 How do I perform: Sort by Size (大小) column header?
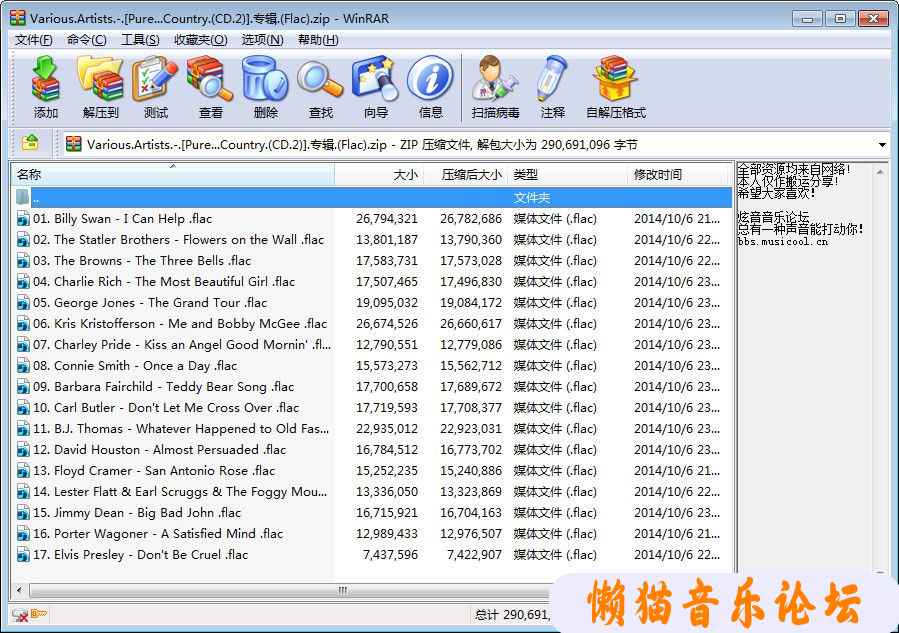pos(379,174)
